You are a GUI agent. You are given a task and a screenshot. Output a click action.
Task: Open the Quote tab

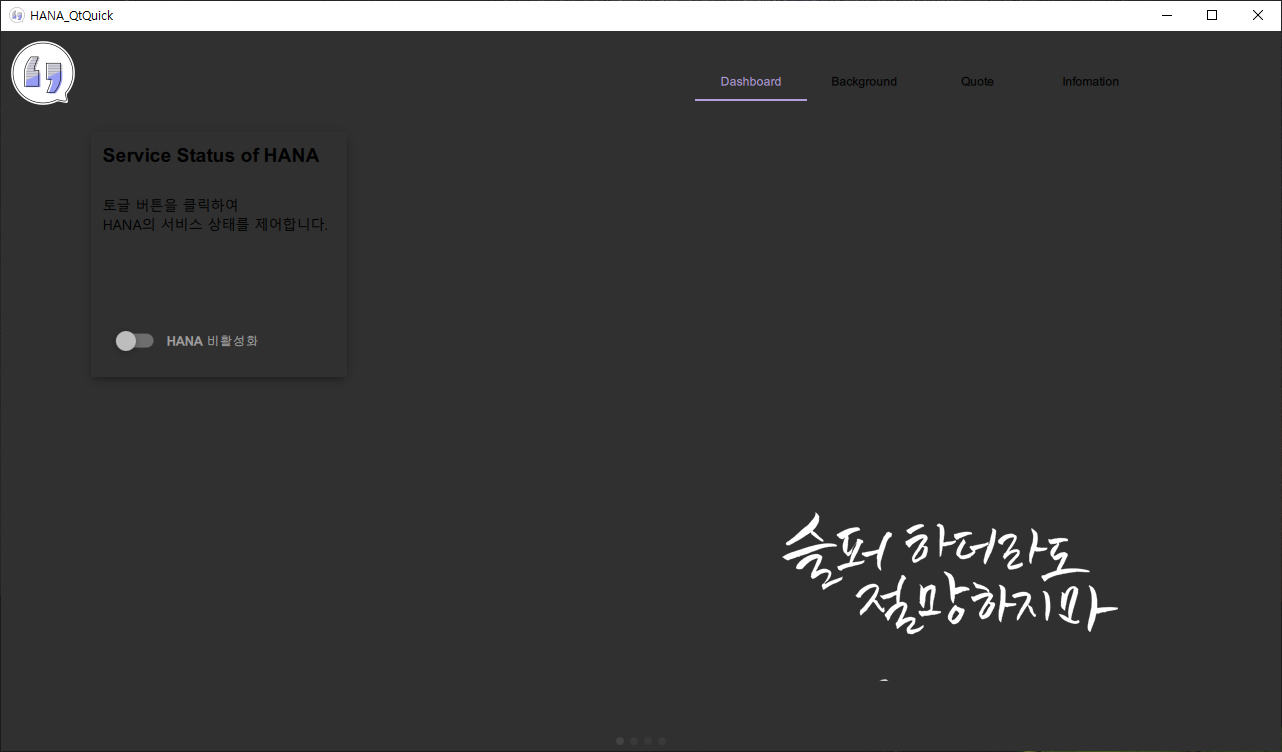pyautogui.click(x=977, y=82)
